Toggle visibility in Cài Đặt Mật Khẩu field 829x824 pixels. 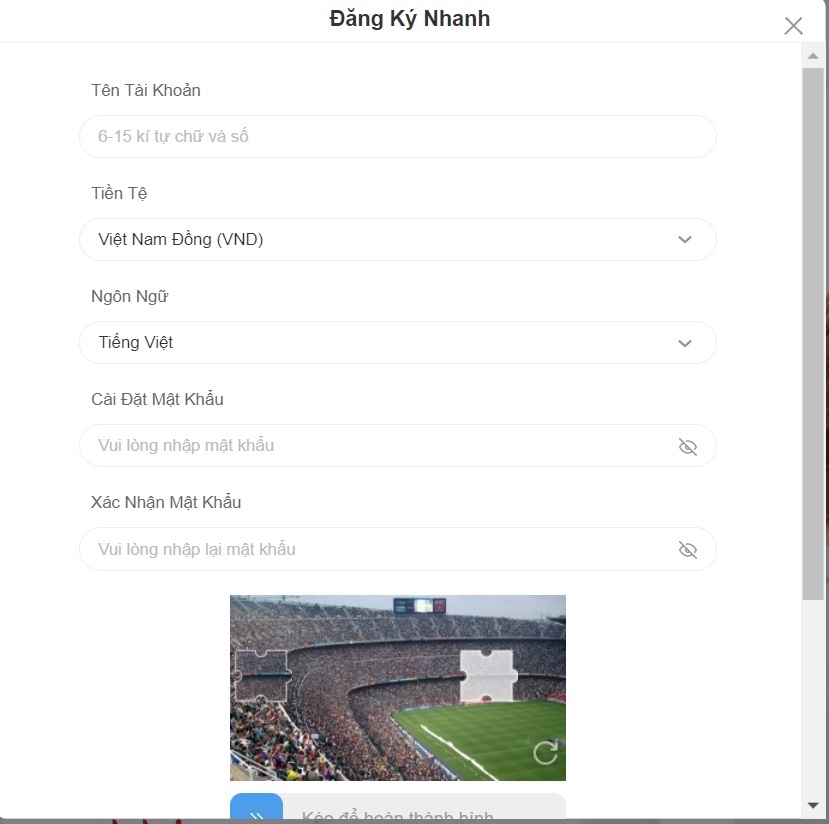click(x=687, y=447)
